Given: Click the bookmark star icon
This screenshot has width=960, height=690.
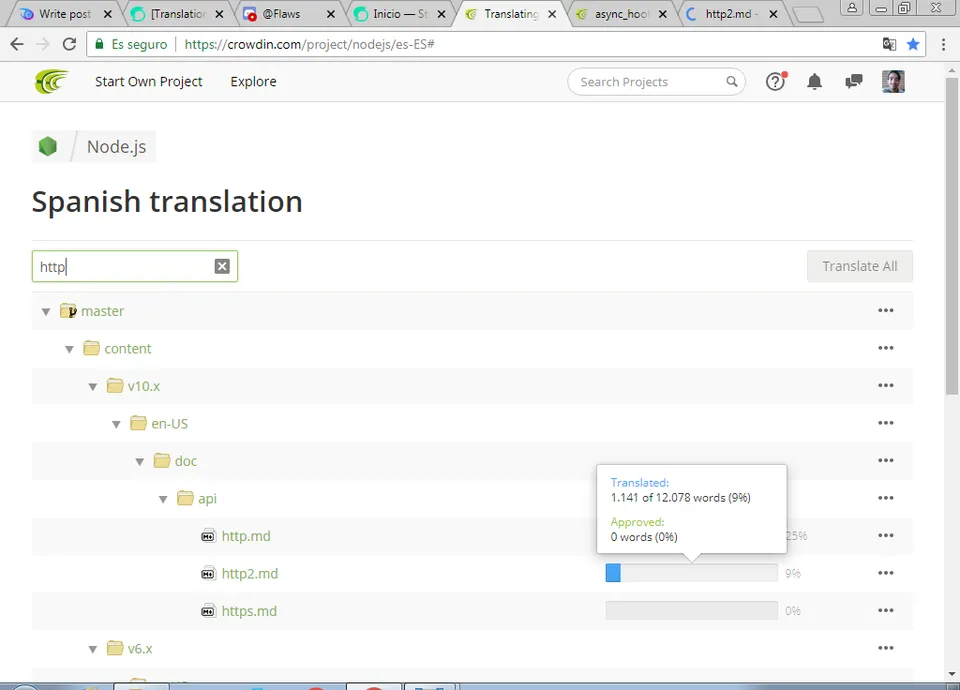Looking at the screenshot, I should [913, 44].
